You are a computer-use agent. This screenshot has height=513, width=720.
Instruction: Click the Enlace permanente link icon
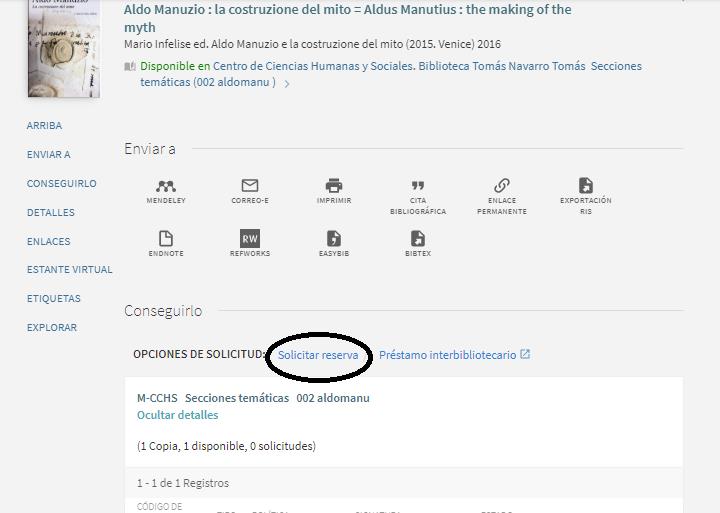coord(502,186)
